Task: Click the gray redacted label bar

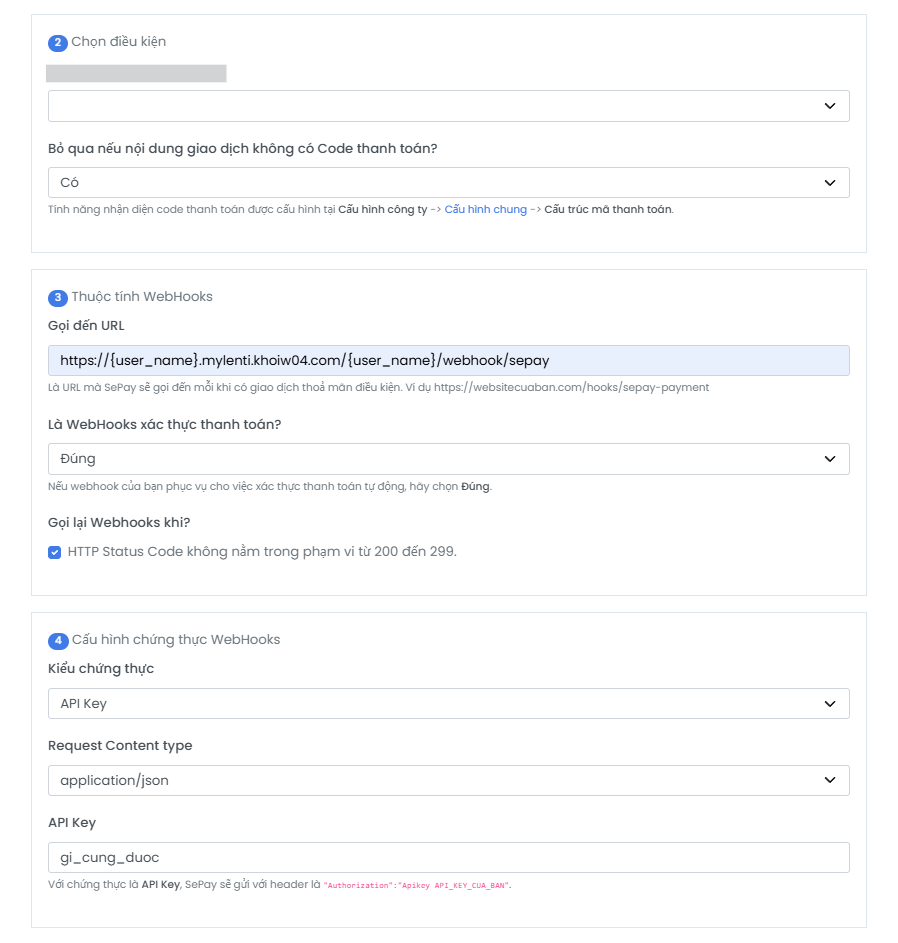Action: [x=136, y=73]
